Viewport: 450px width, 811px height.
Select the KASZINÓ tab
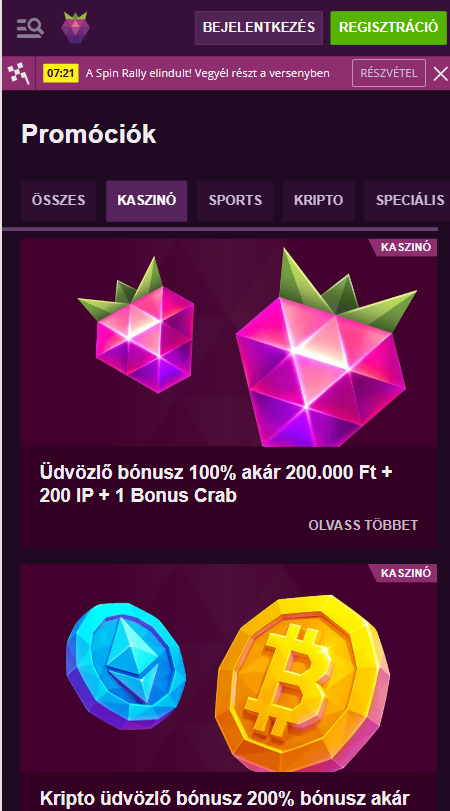[146, 201]
